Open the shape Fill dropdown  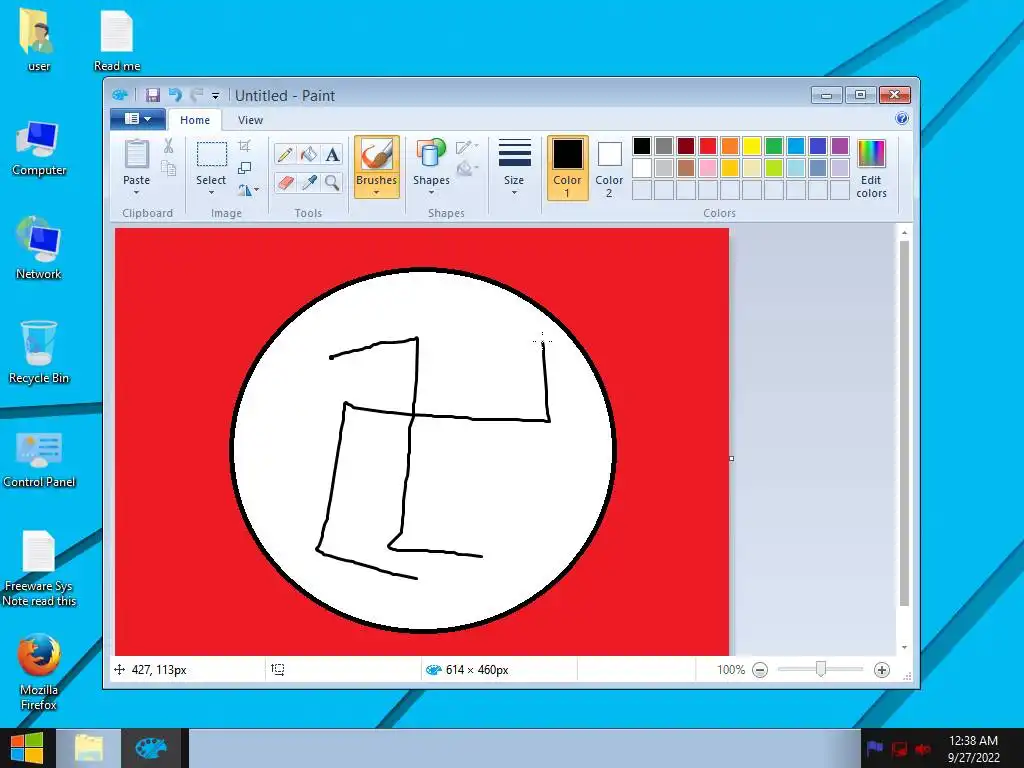[x=467, y=169]
